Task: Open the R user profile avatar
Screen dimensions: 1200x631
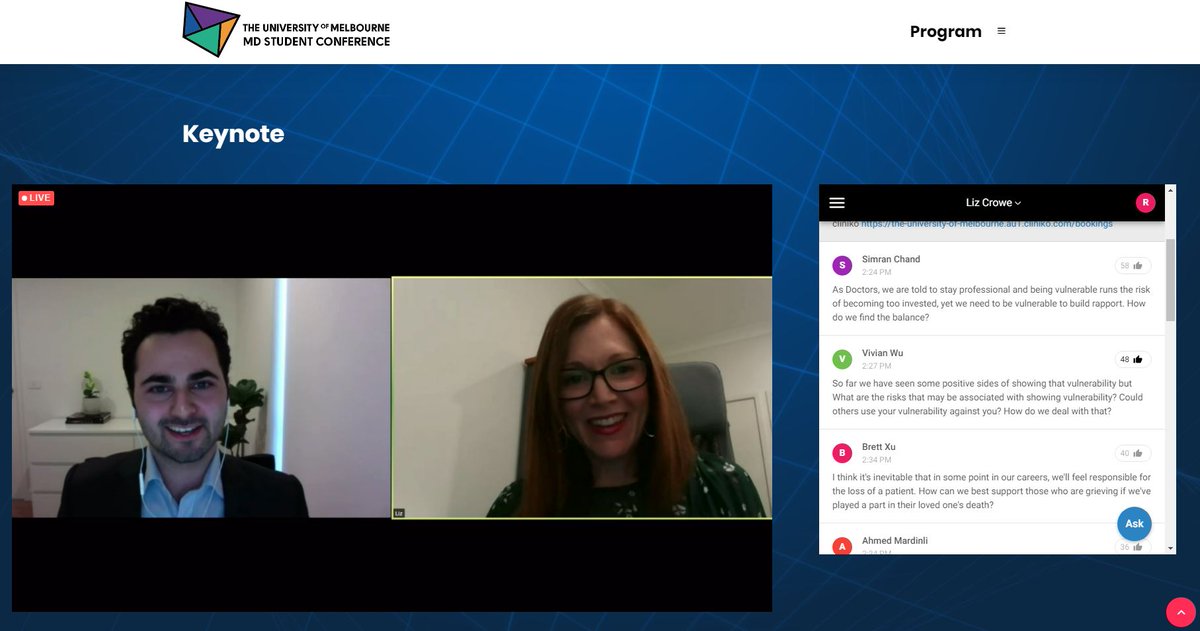Action: click(x=1145, y=202)
